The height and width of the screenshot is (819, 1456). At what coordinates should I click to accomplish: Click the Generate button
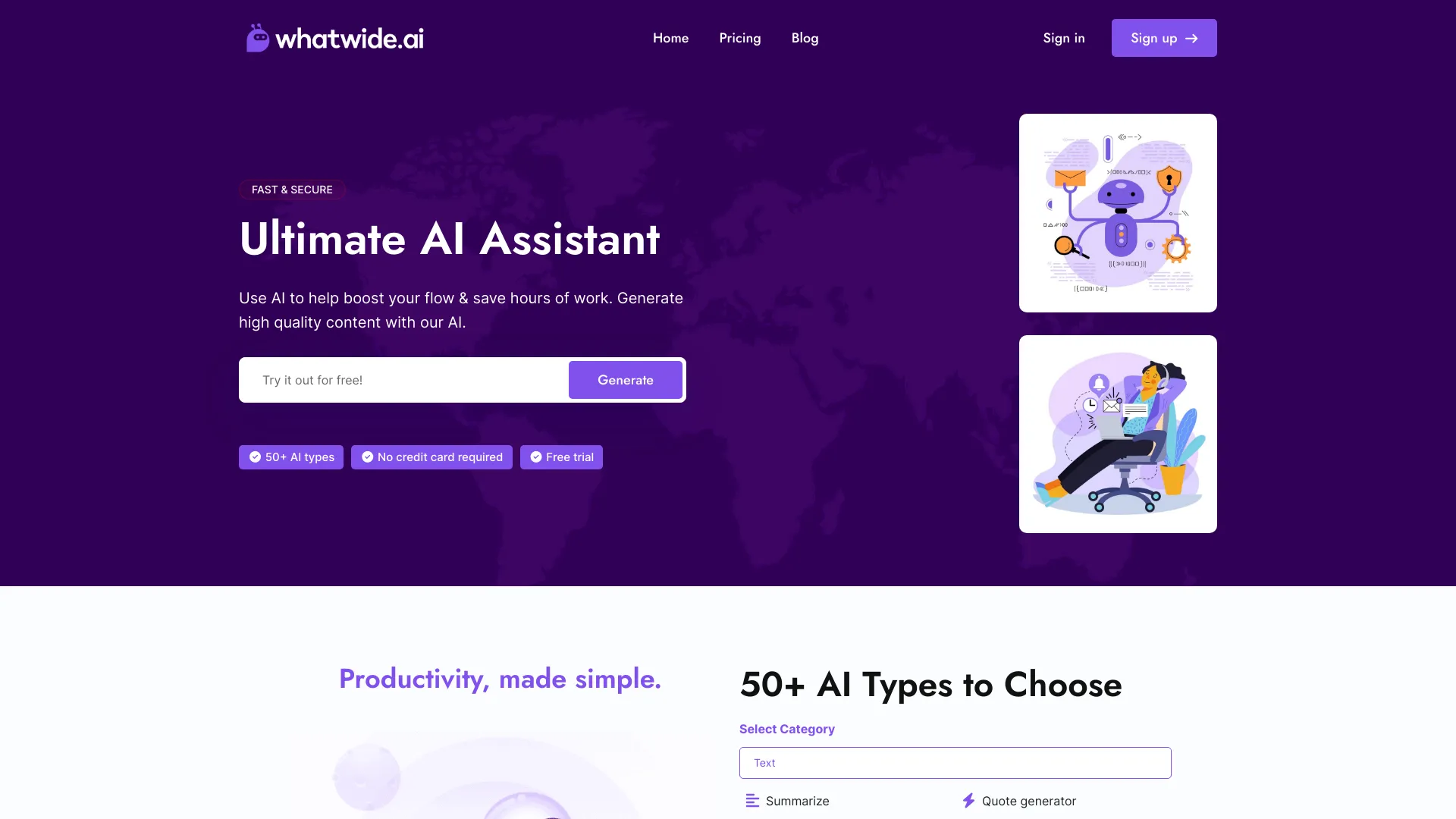click(x=625, y=380)
